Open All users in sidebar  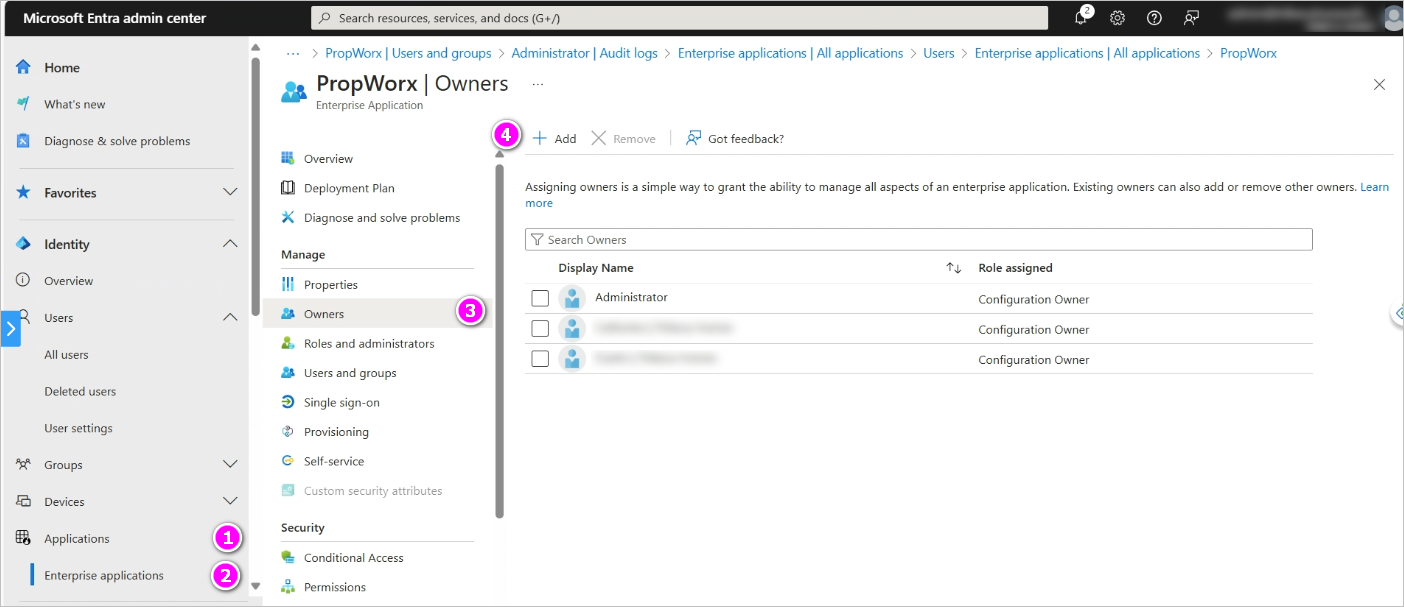66,355
